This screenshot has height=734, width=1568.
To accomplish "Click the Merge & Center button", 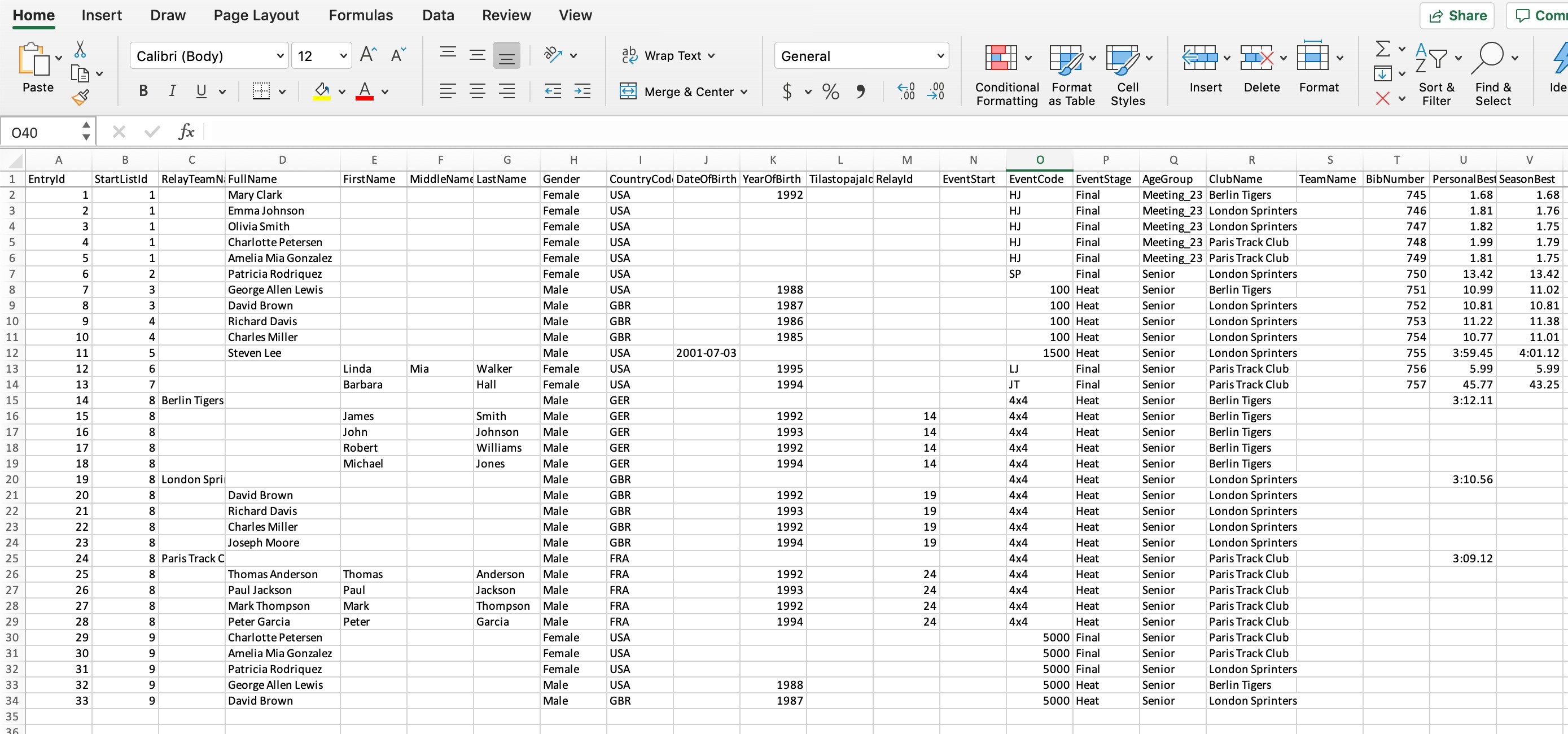I will [683, 92].
